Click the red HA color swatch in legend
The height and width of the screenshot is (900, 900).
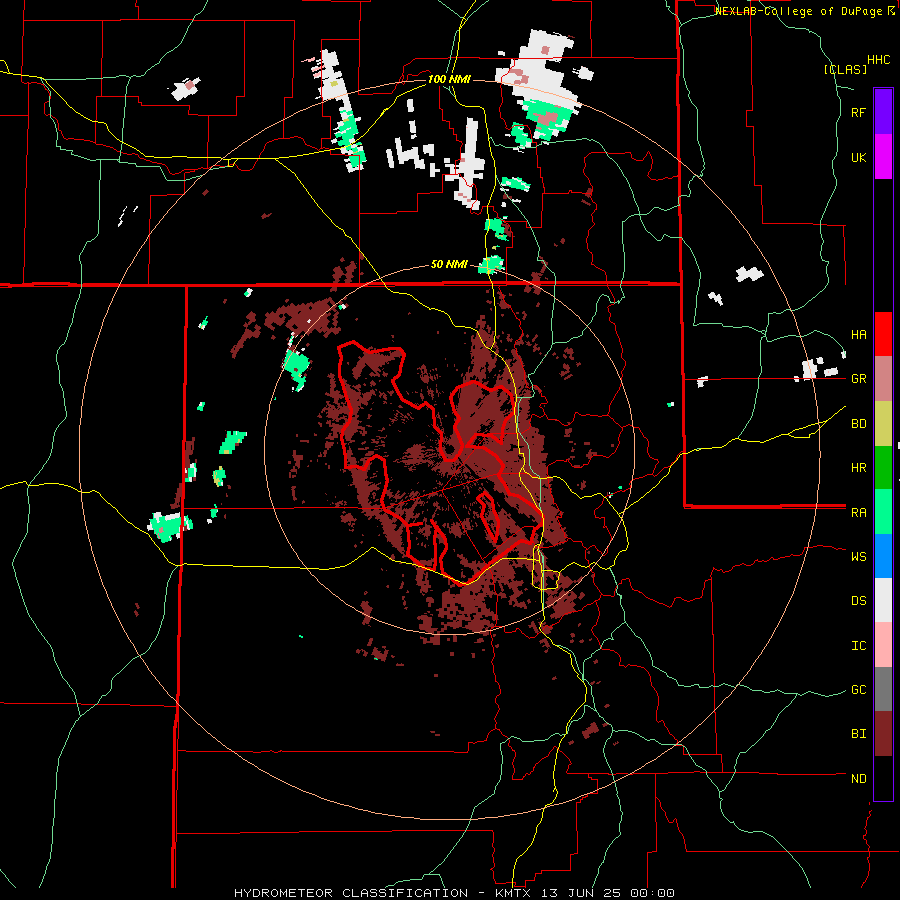coord(883,334)
